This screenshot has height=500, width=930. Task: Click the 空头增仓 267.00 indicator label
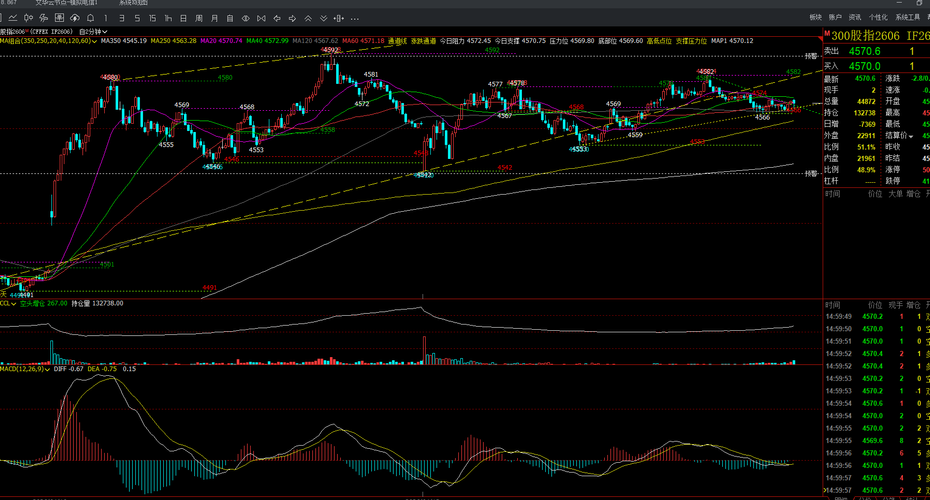tap(43, 303)
